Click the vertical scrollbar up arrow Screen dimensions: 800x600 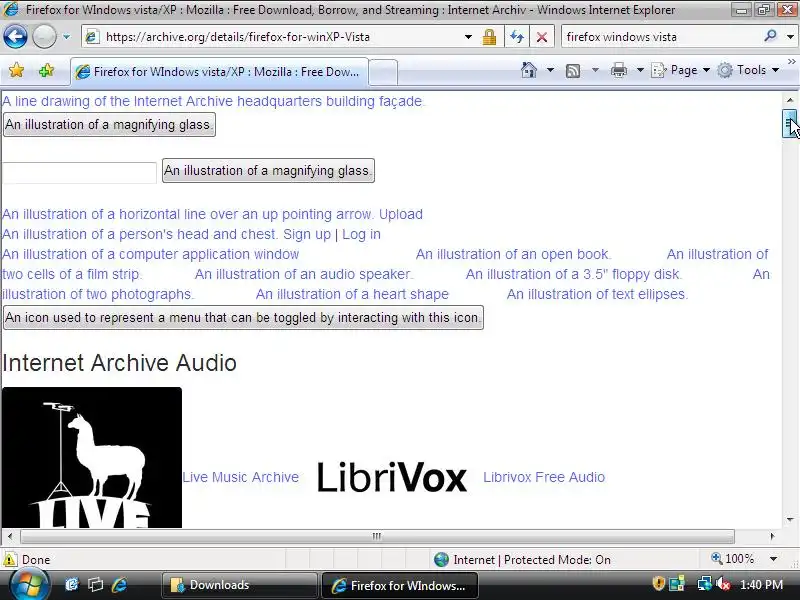(x=790, y=100)
